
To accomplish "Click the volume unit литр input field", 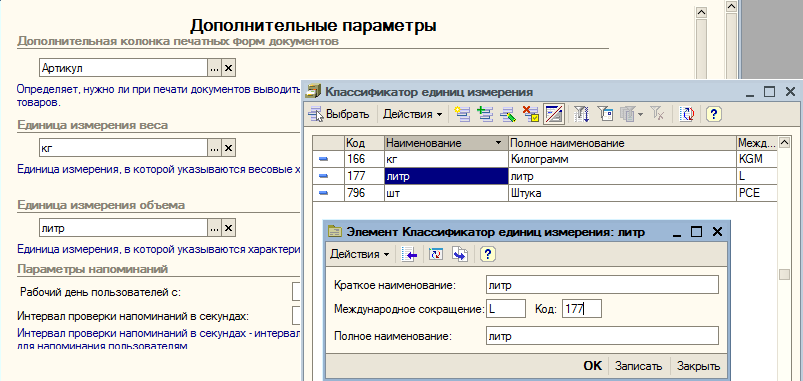I will [x=123, y=228].
